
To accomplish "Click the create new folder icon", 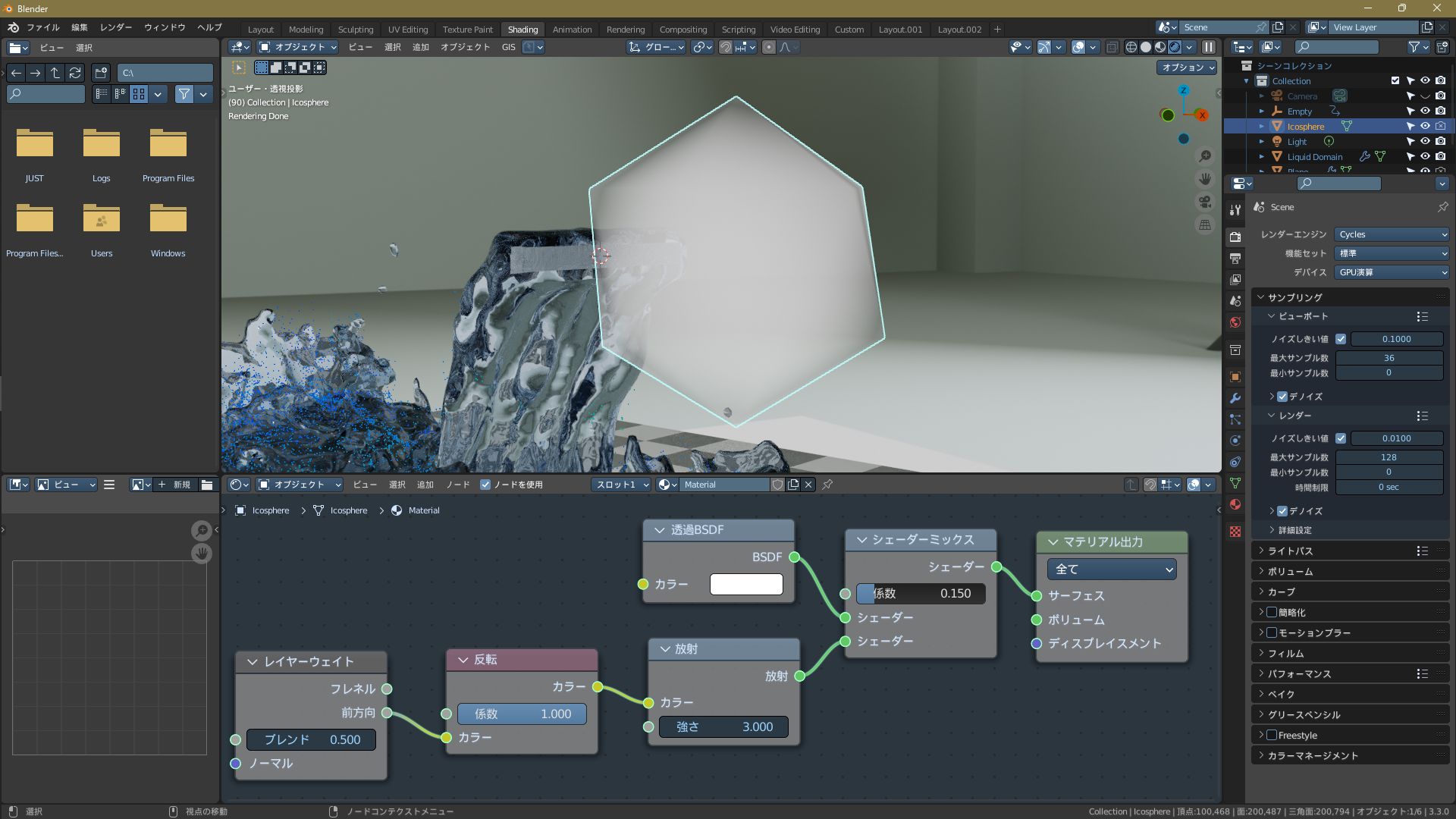I will point(101,73).
